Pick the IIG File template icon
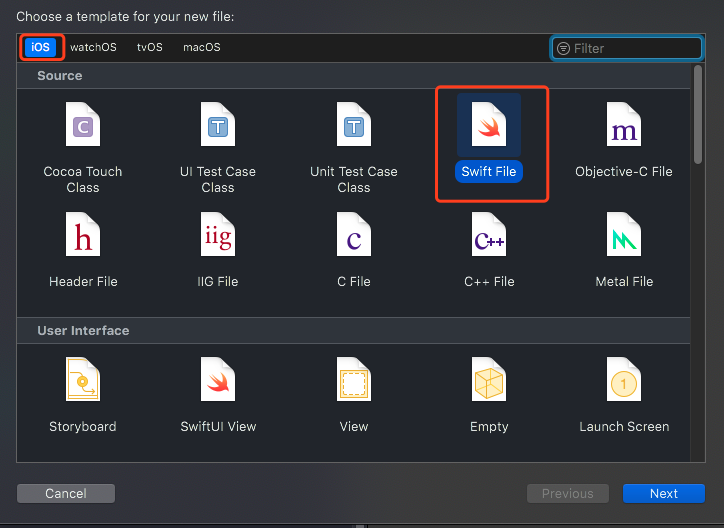 point(217,234)
